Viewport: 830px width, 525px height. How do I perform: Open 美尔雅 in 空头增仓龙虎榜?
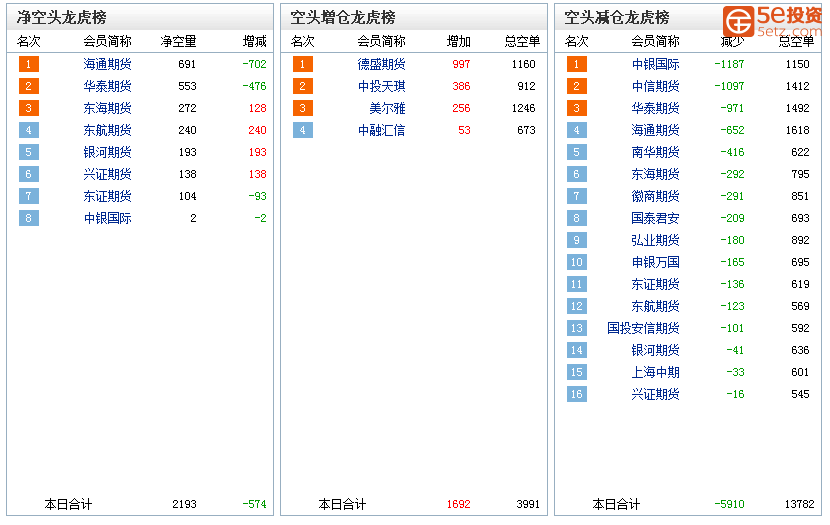(x=387, y=108)
